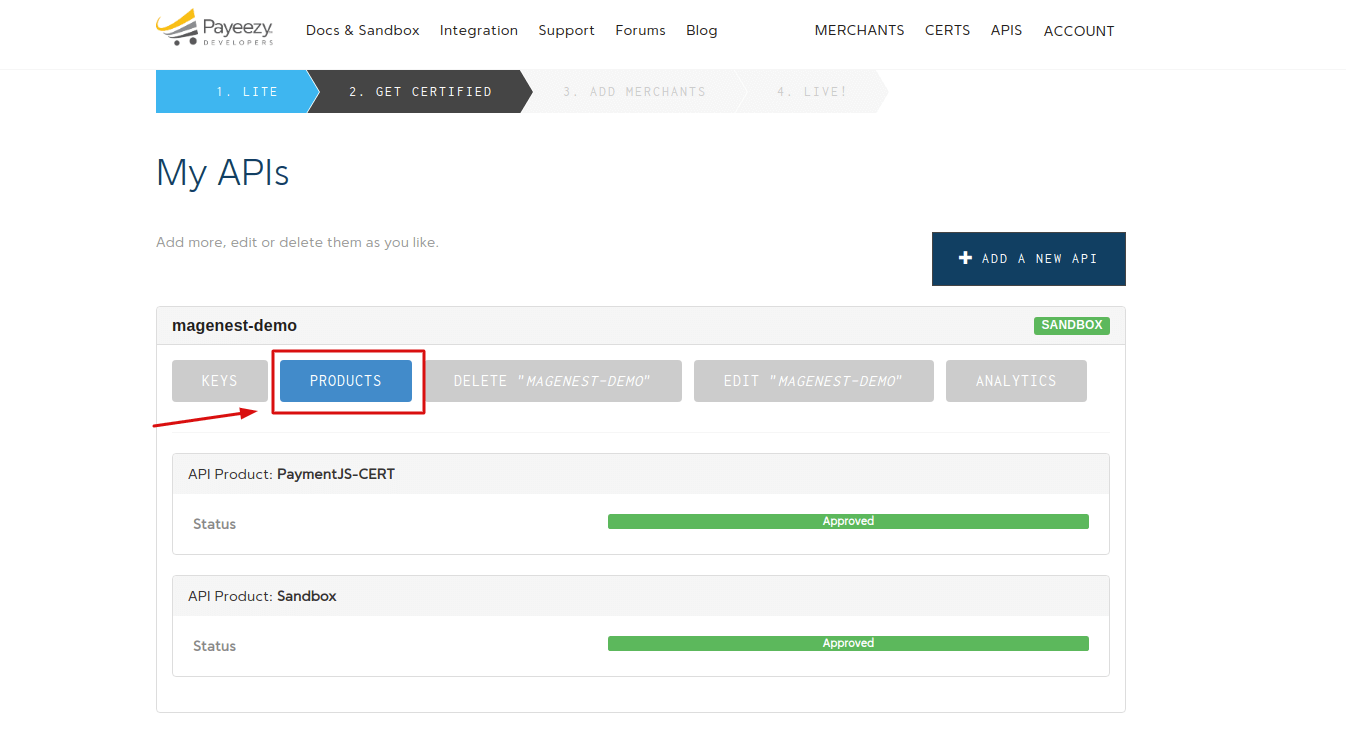The image size is (1346, 746).
Task: Click the magenest-demo API title
Action: 234,326
